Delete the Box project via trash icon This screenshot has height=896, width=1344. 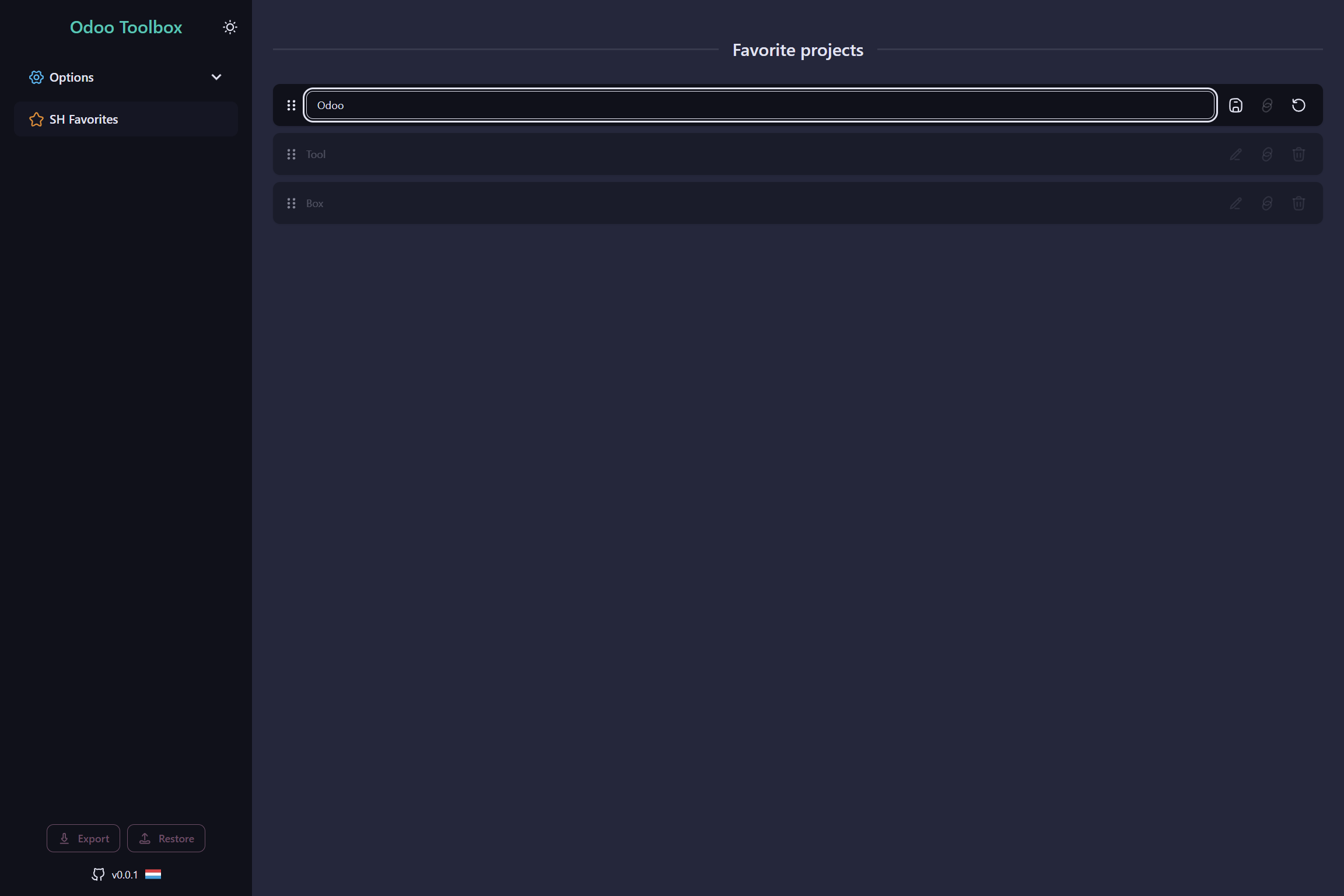pos(1298,203)
